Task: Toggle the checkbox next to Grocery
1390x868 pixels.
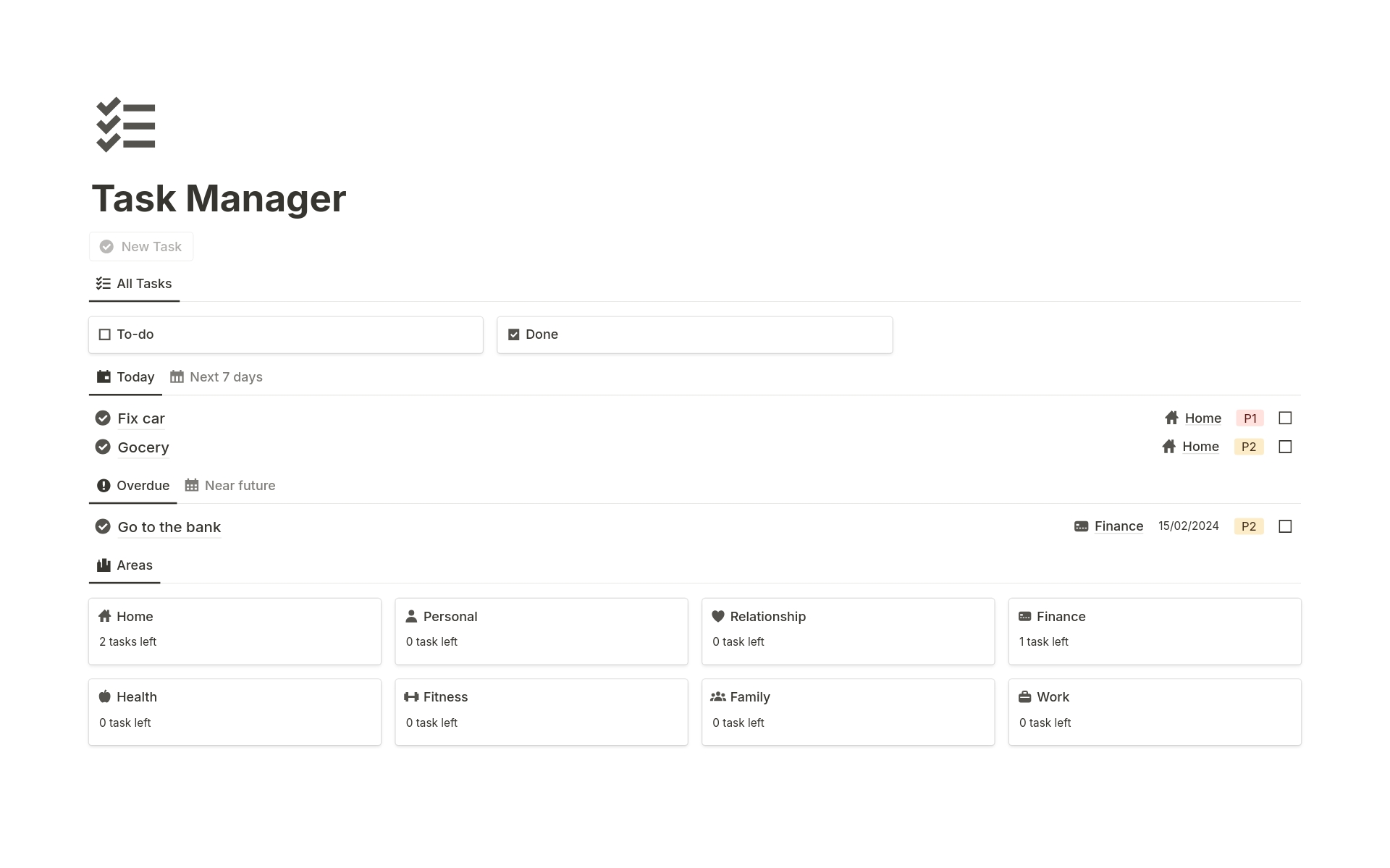Action: (1285, 447)
